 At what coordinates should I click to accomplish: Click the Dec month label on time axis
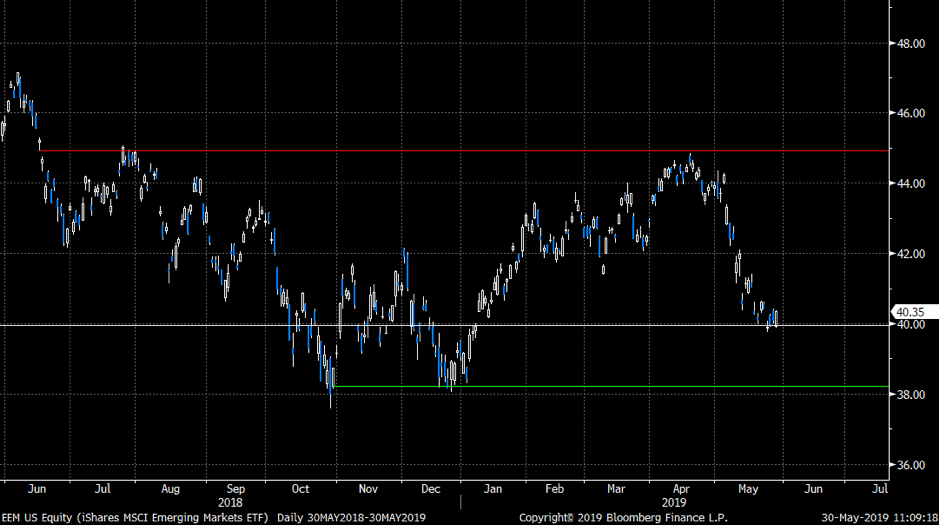431,489
